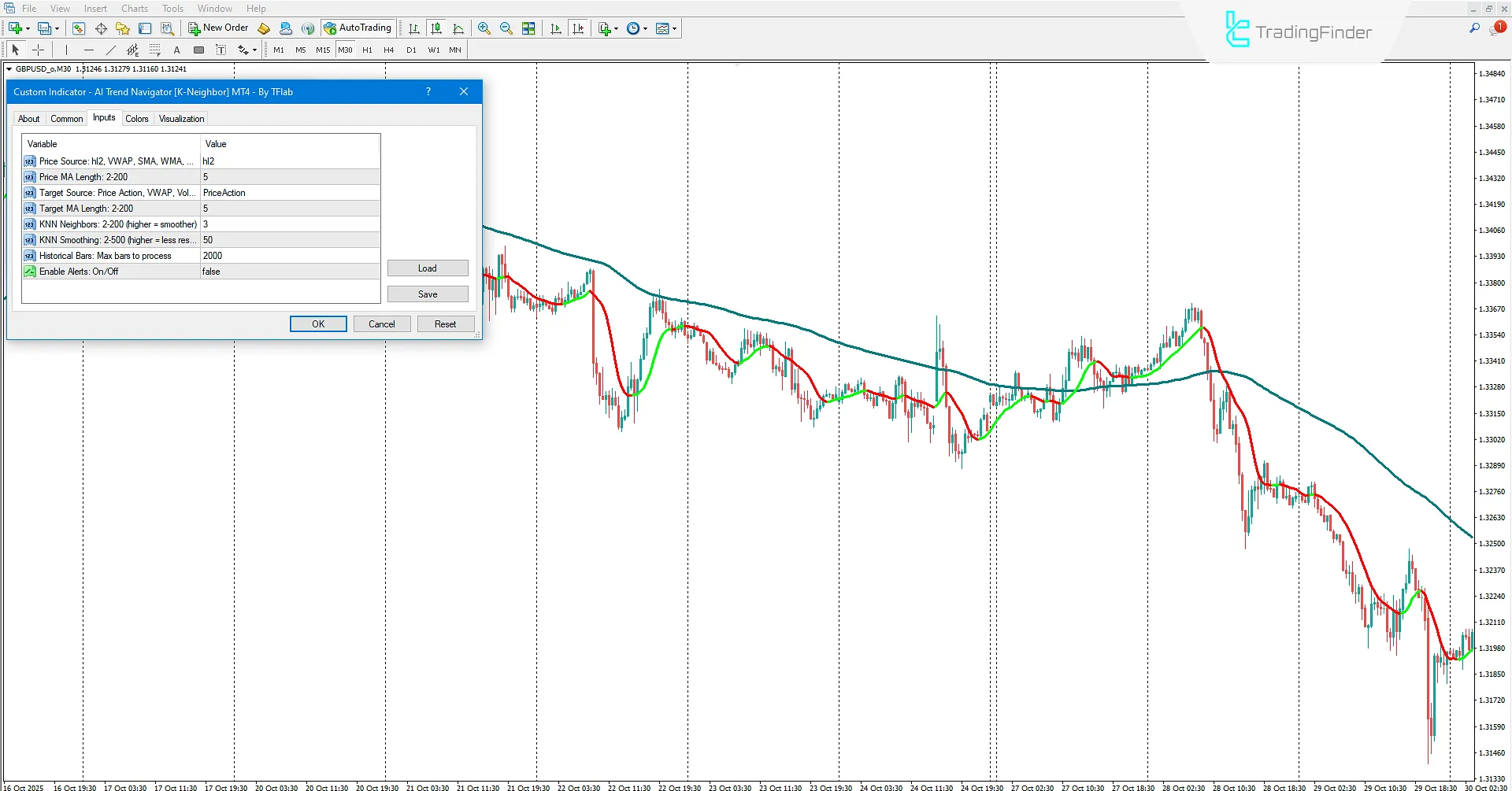Open the Data Window
The height and width of the screenshot is (791, 1512).
[x=145, y=28]
